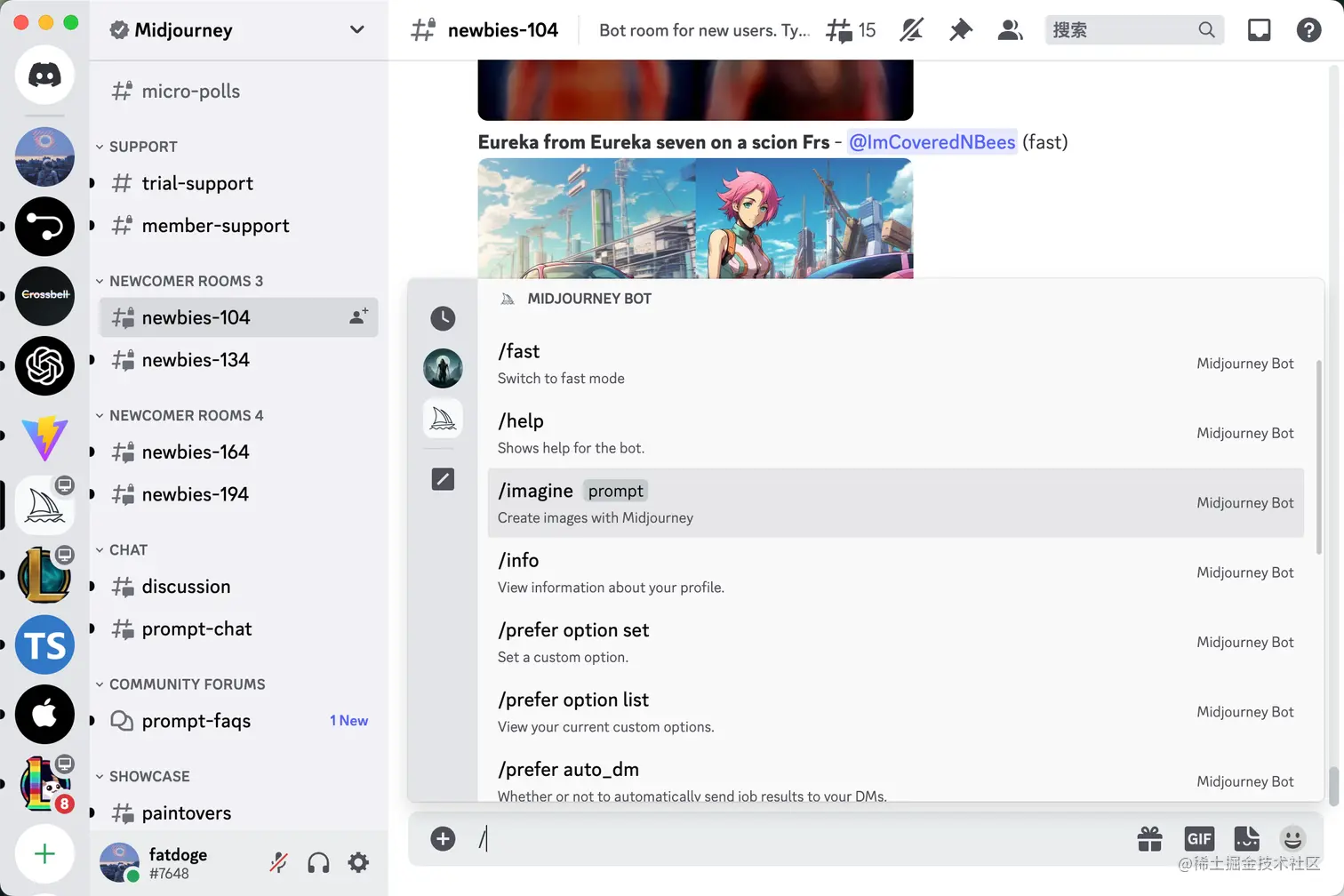The image size is (1344, 896).
Task: Select the newbies-104 channel
Action: (238, 317)
